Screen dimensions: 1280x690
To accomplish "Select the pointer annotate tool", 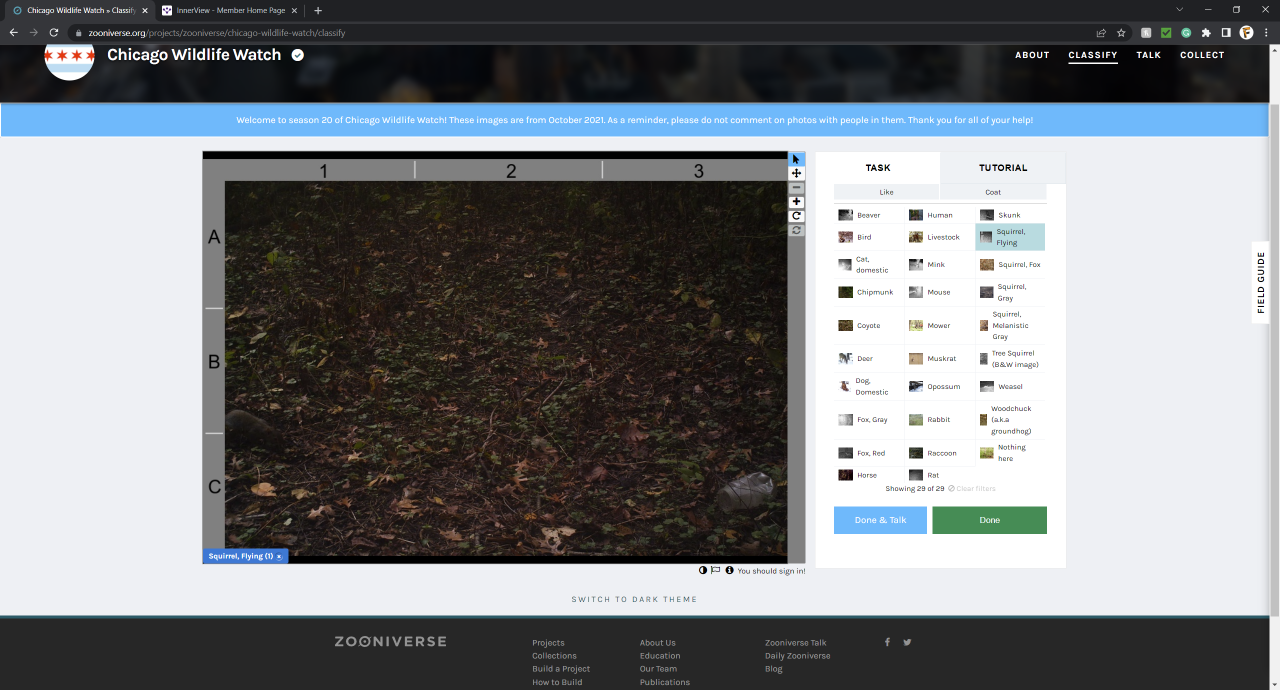I will [797, 159].
